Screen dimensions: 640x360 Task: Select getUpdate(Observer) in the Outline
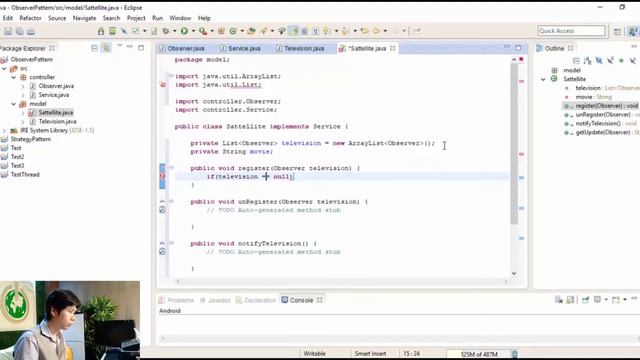[x=602, y=133]
